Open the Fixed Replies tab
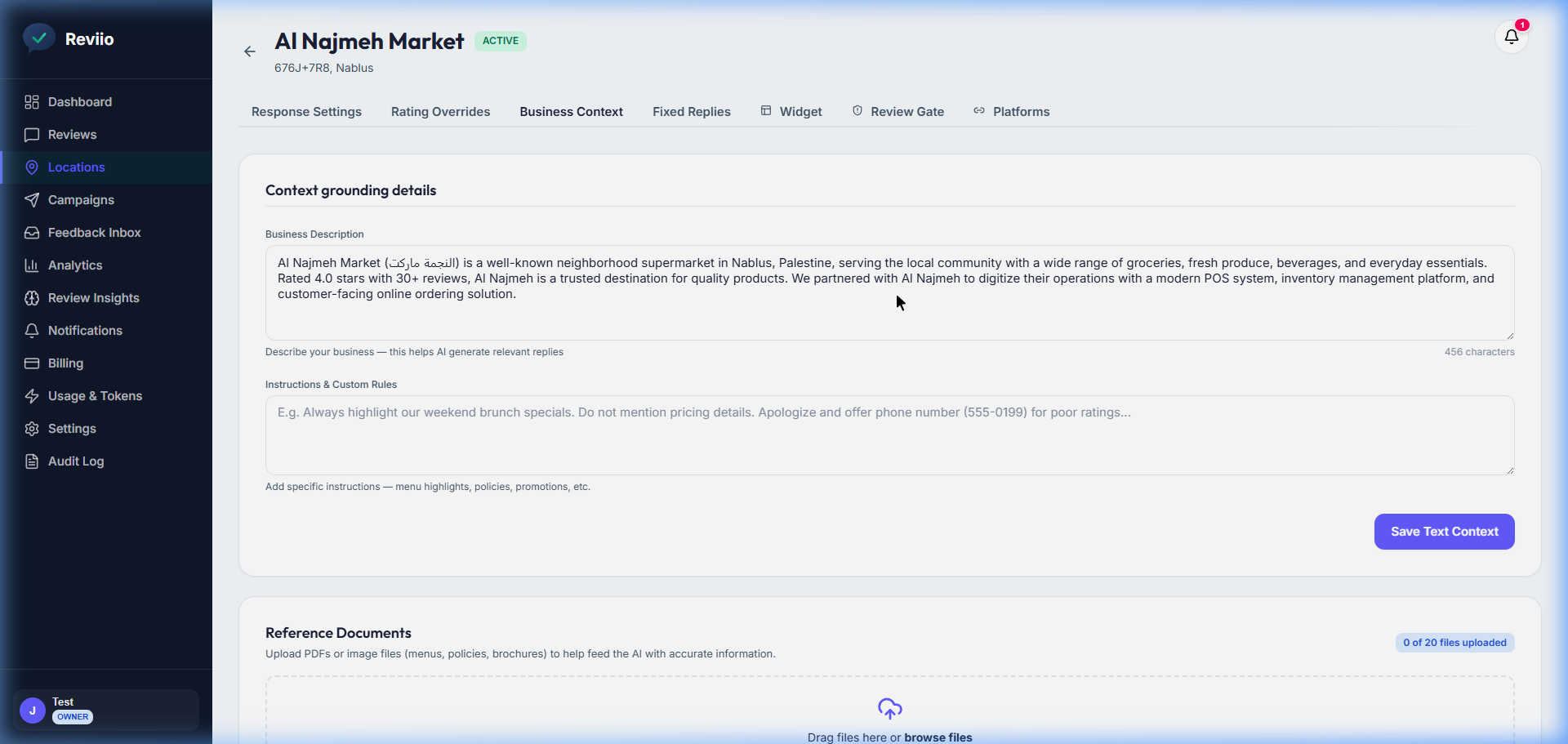This screenshot has height=744, width=1568. pos(692,112)
